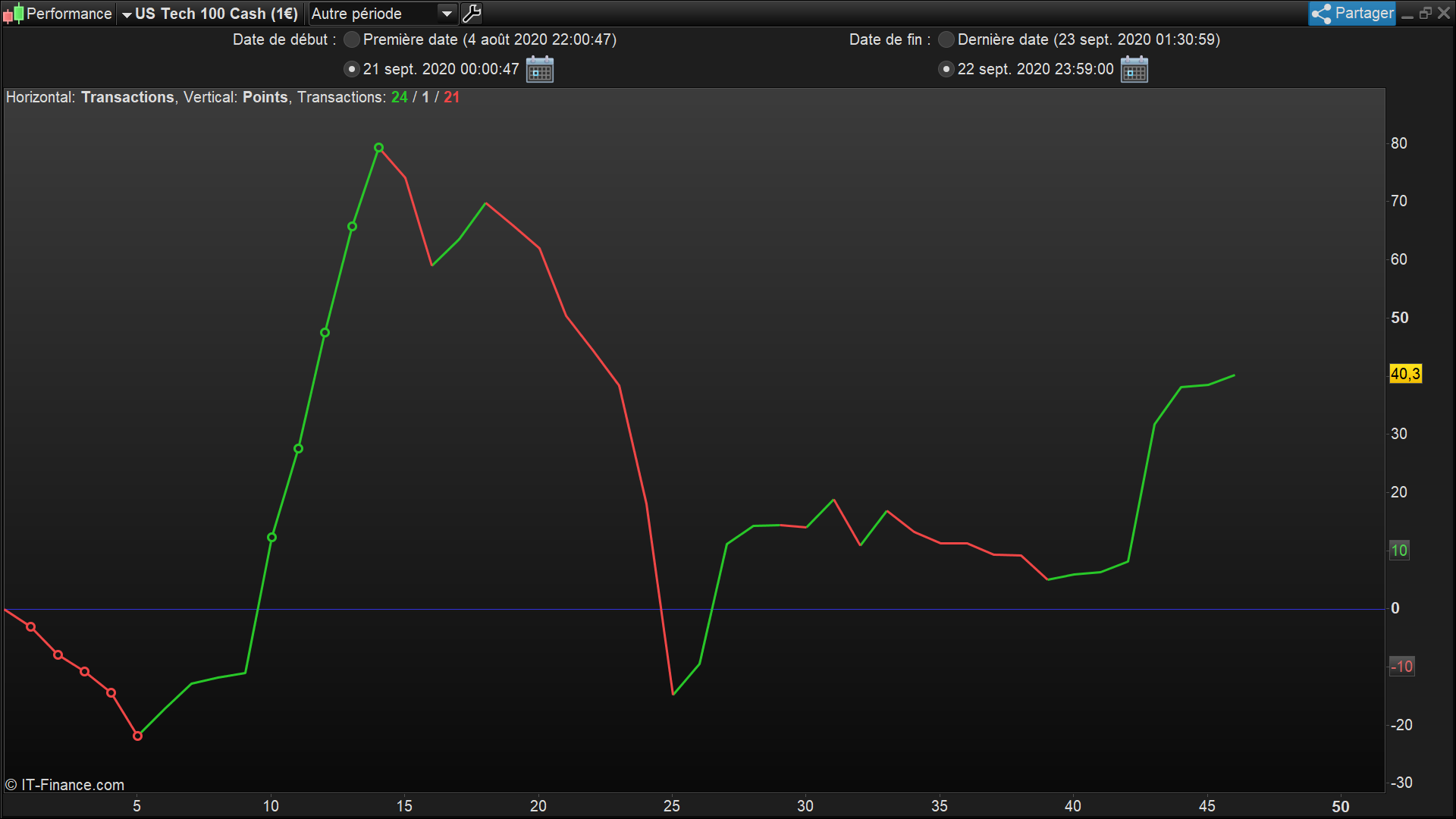Open the end date calendar picker
This screenshot has height=819, width=1456.
[1134, 69]
